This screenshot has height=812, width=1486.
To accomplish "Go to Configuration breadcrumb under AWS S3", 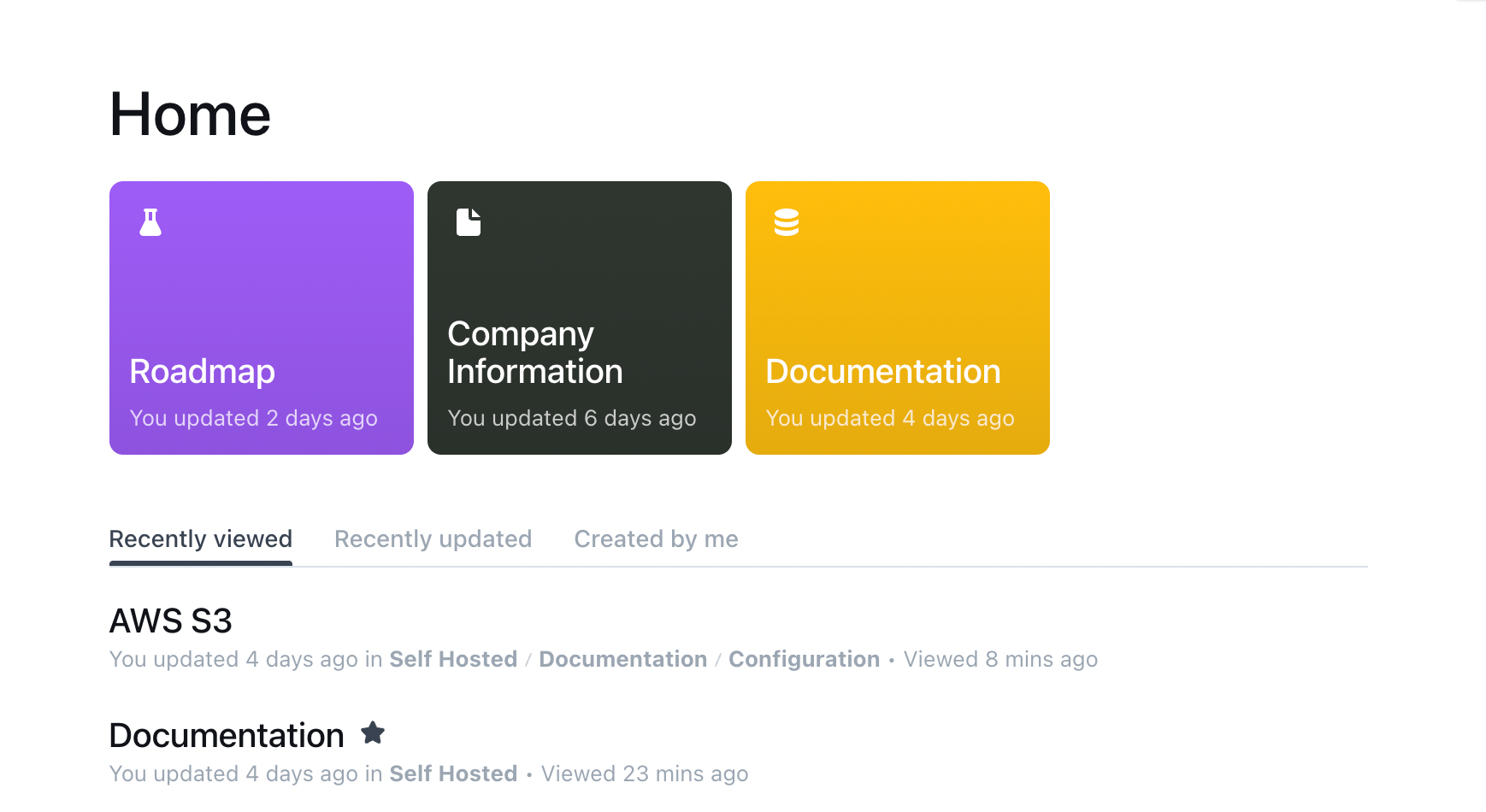I will pos(804,659).
